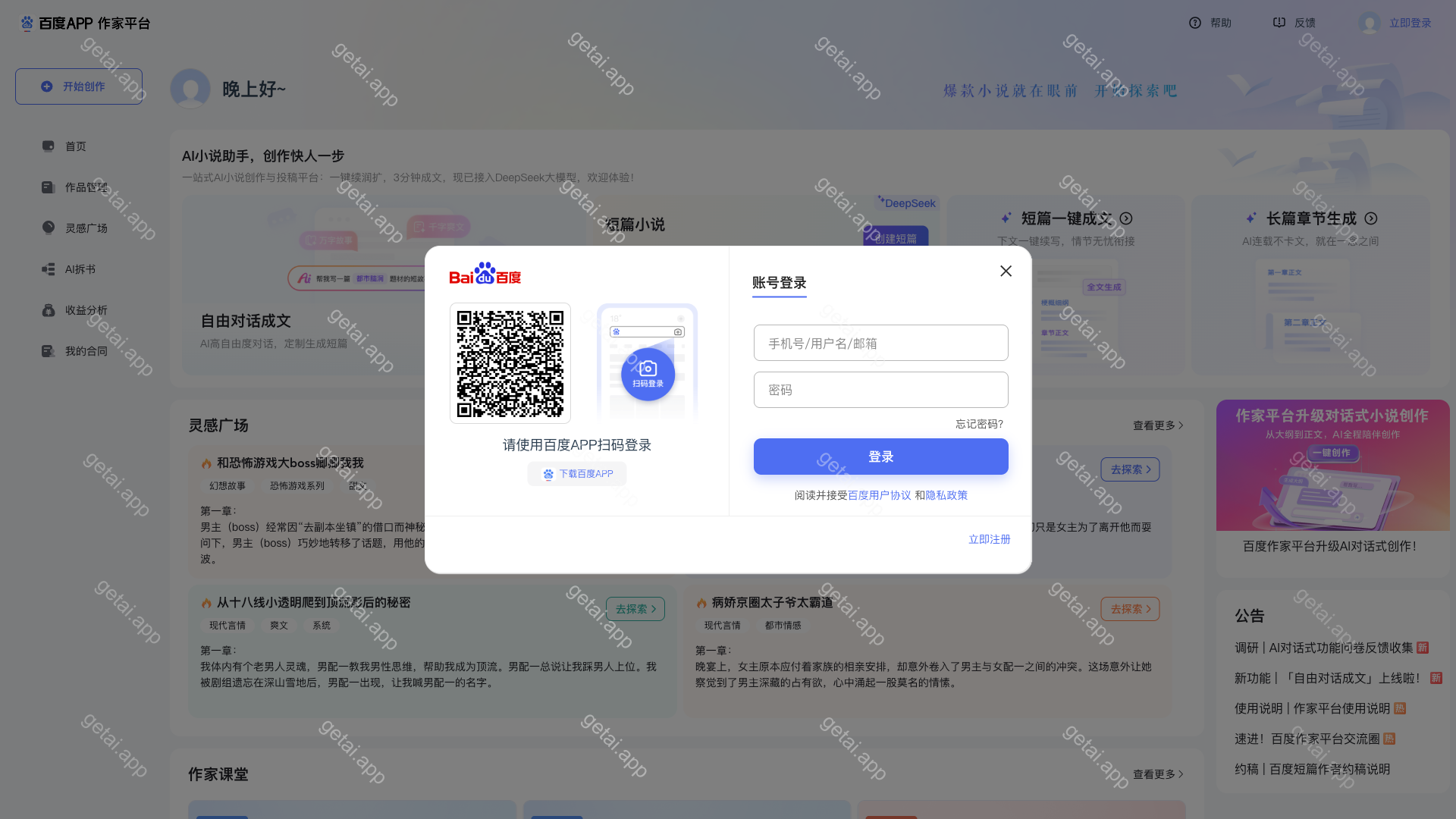Image resolution: width=1456 pixels, height=819 pixels.
Task: Focus the 密码 password field
Action: [x=880, y=390]
